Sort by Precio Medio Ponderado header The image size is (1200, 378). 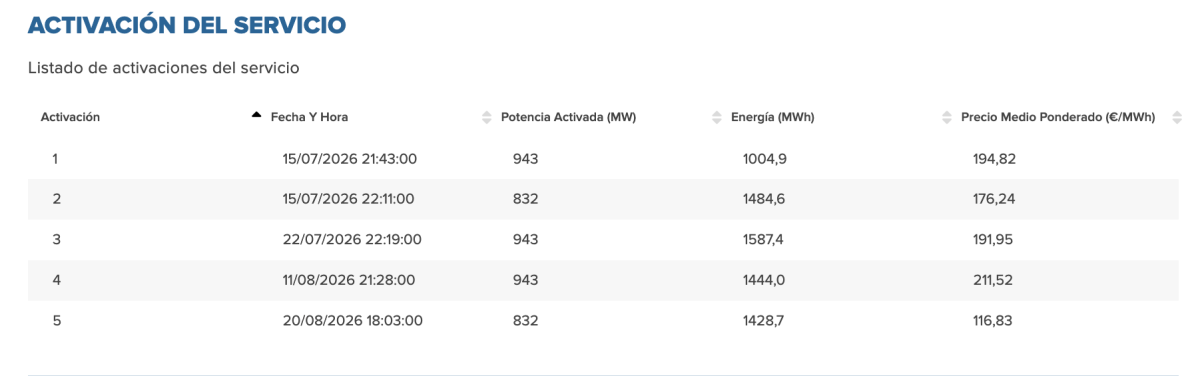[x=1057, y=117]
